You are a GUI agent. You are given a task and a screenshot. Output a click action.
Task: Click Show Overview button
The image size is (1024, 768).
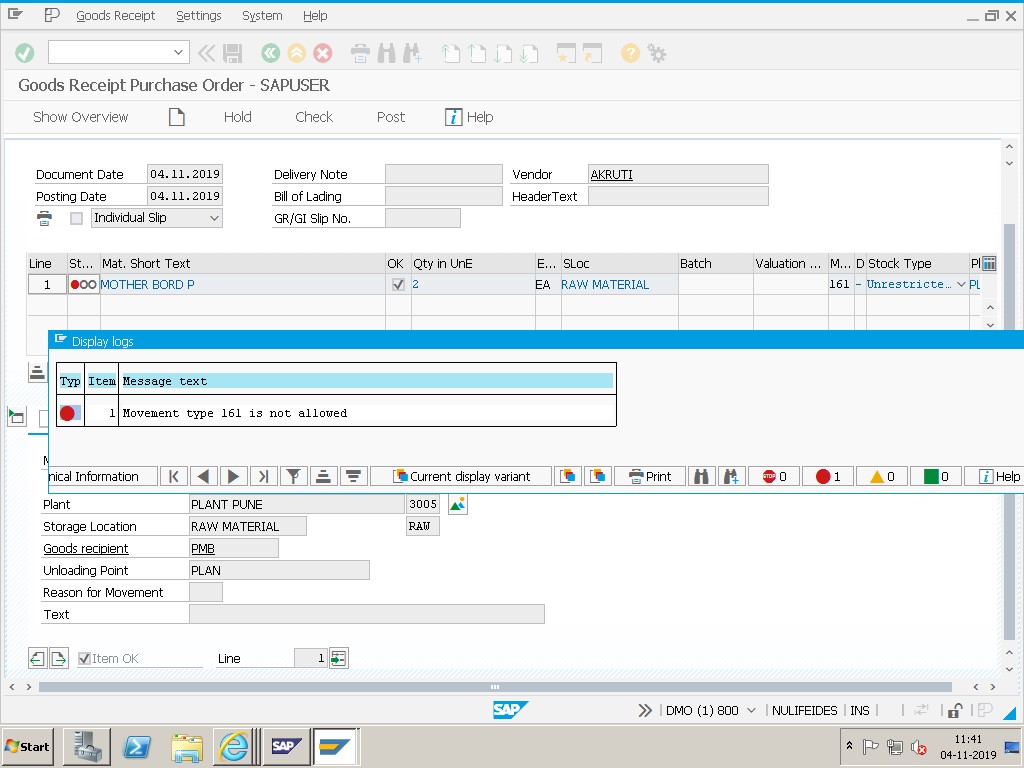click(80, 117)
